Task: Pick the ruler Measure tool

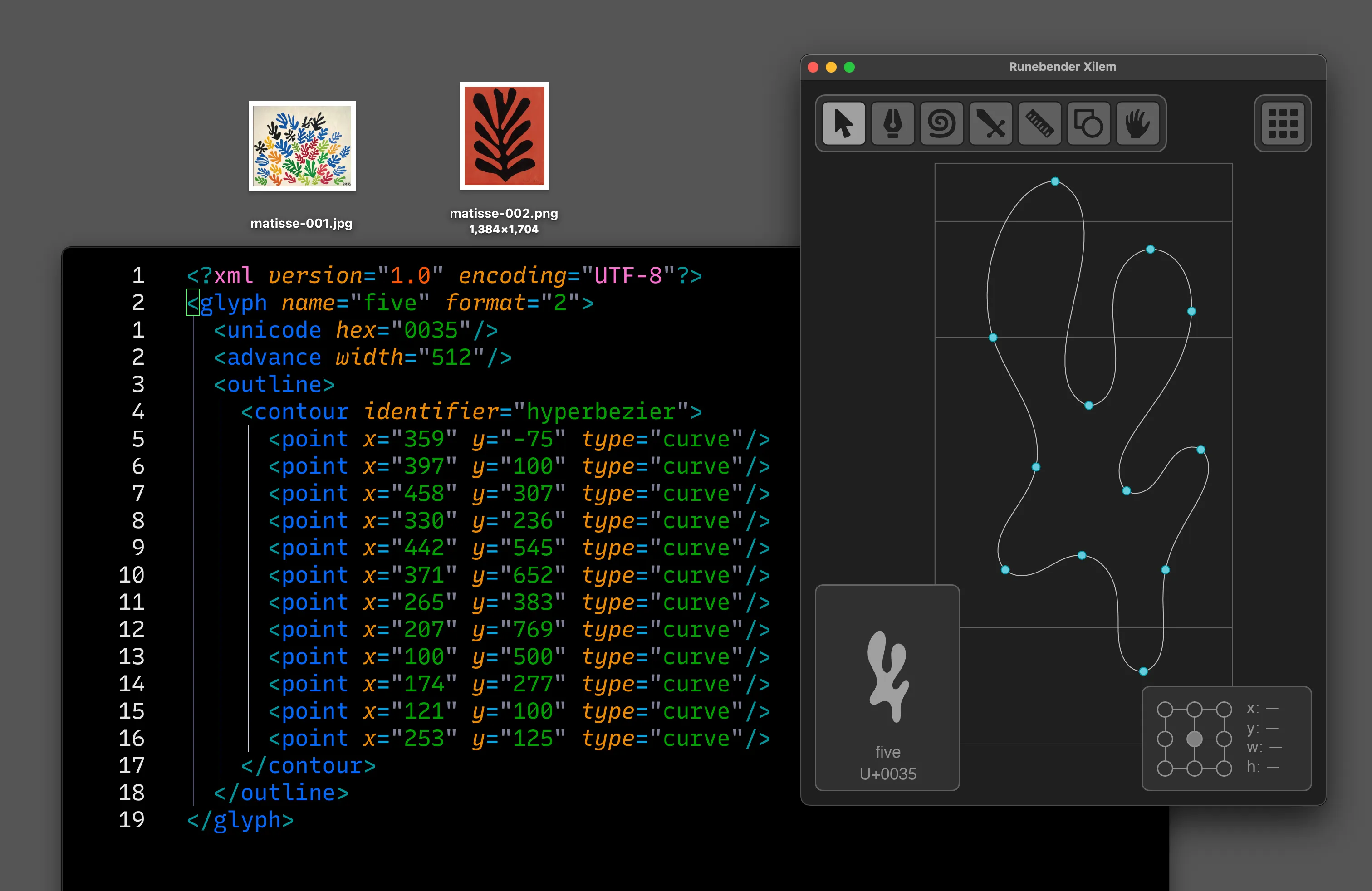Action: (x=1039, y=123)
